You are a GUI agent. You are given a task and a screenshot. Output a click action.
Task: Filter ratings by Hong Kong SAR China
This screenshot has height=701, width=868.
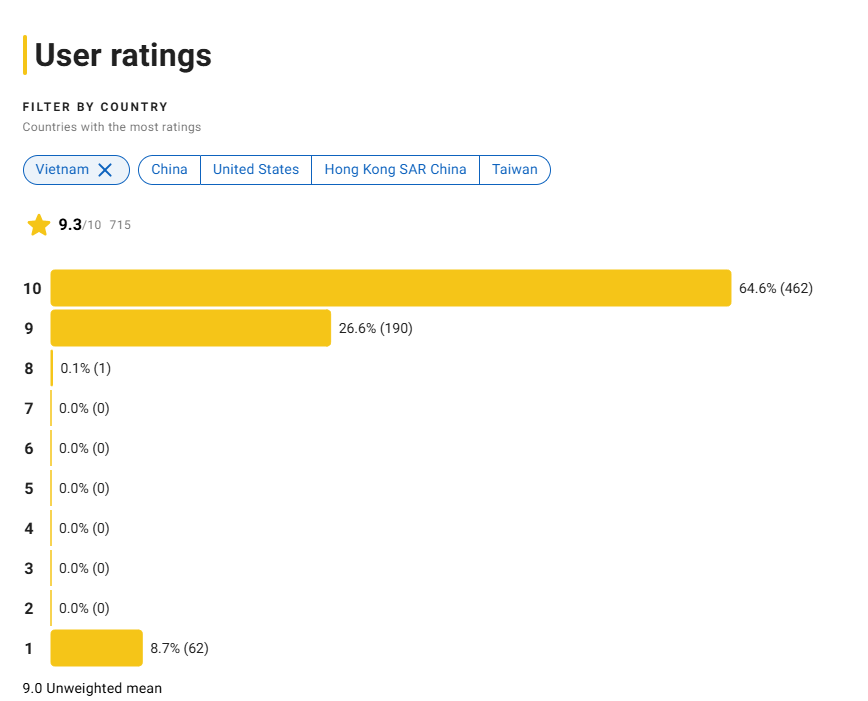(x=395, y=169)
